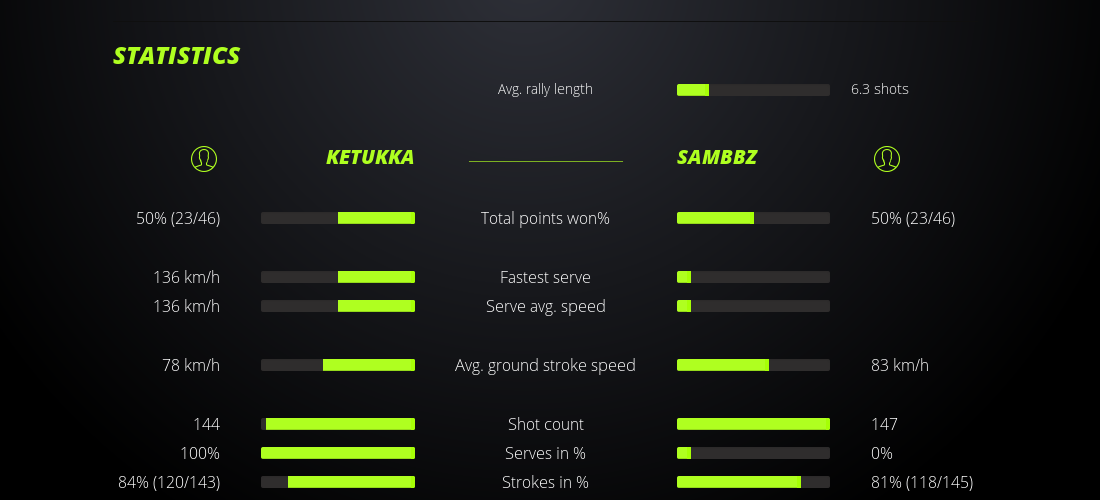Click the Strokes in % label

click(x=545, y=482)
